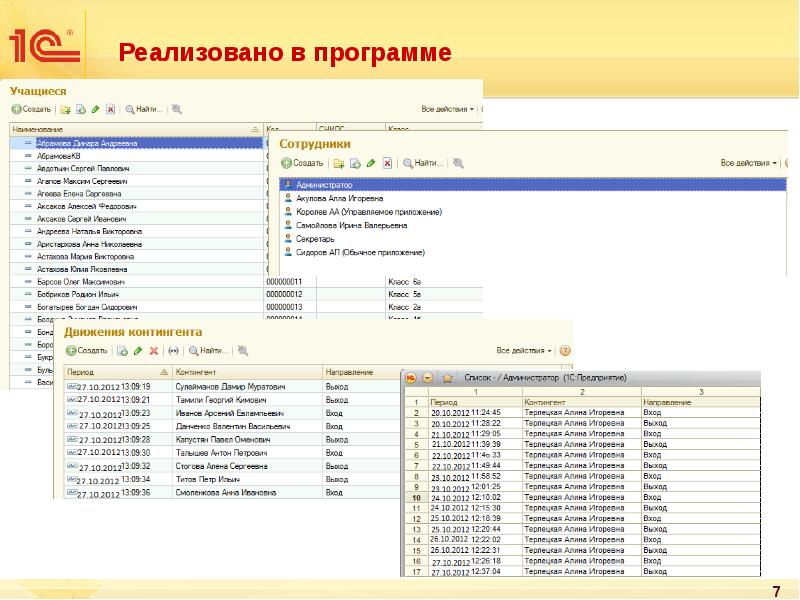
Task: Select Тамили Георгий Кимович row
Action: (232, 400)
